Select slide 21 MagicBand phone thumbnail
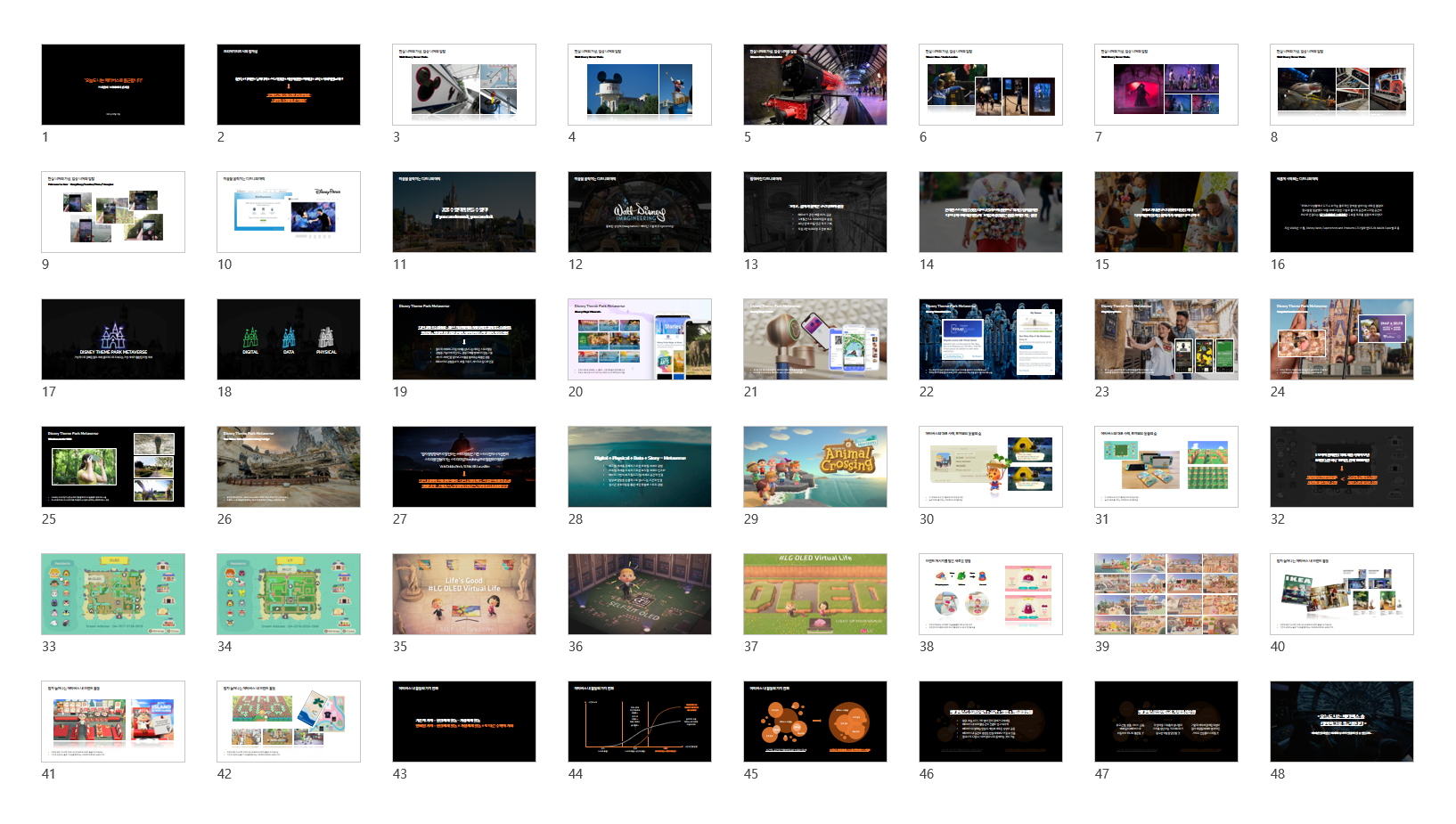Viewport: 1456px width, 824px height. 815,339
